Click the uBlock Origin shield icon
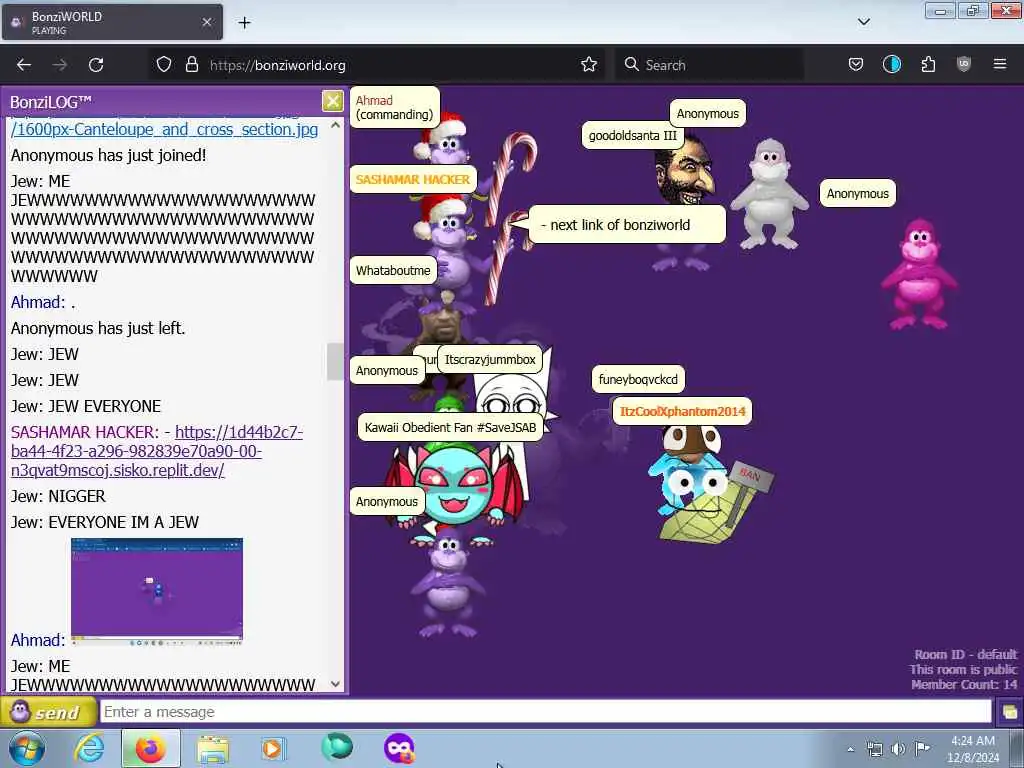The height and width of the screenshot is (768, 1024). coord(964,65)
